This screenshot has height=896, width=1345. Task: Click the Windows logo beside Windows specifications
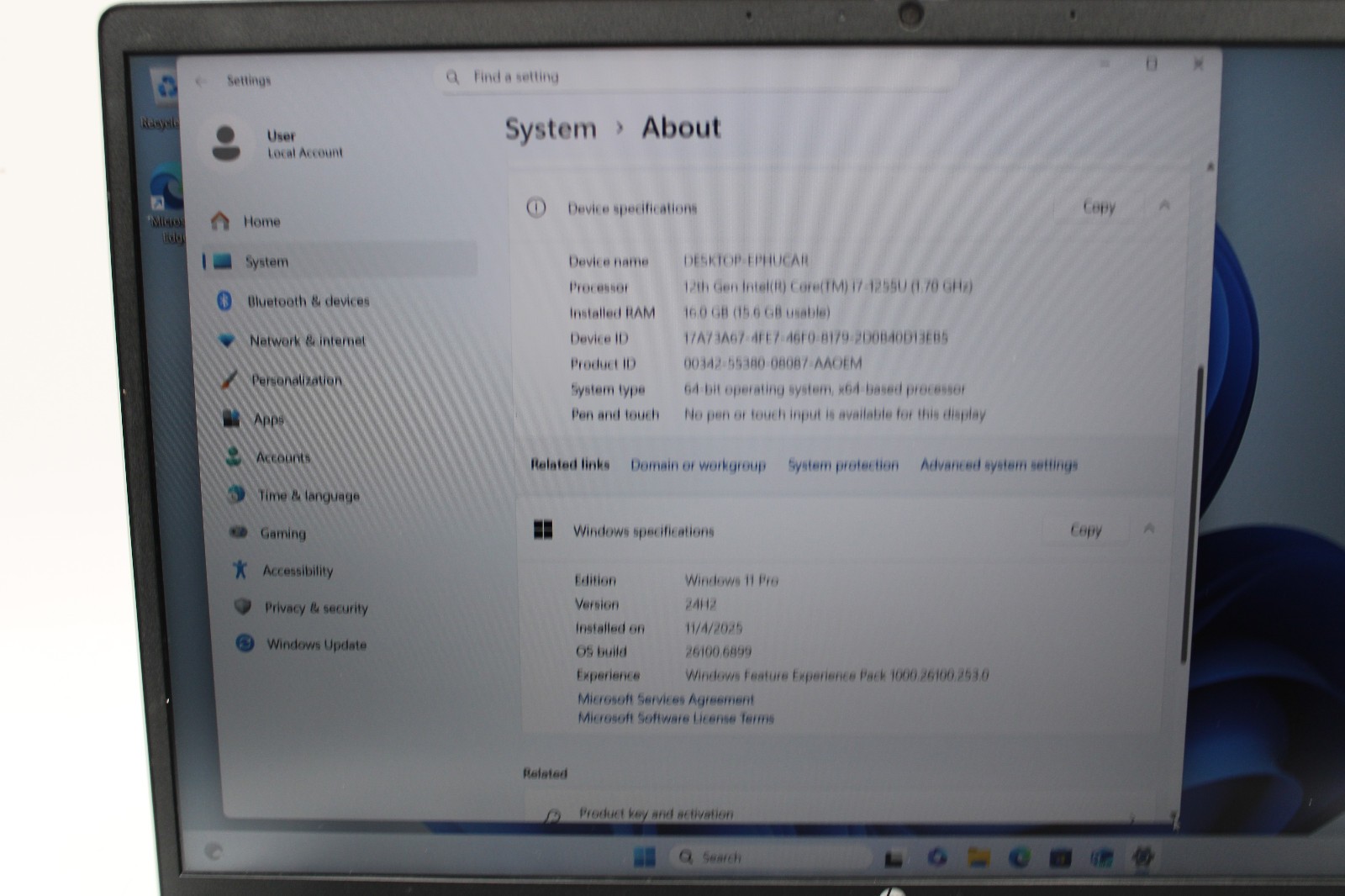(543, 530)
